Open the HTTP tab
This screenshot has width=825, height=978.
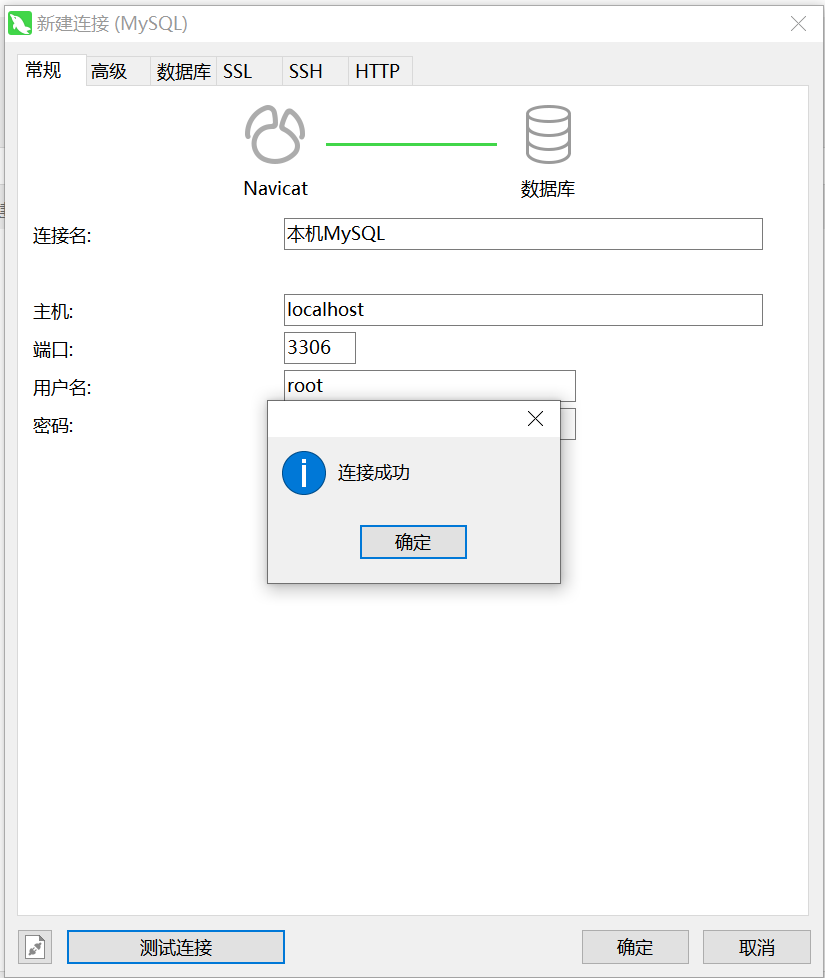378,71
